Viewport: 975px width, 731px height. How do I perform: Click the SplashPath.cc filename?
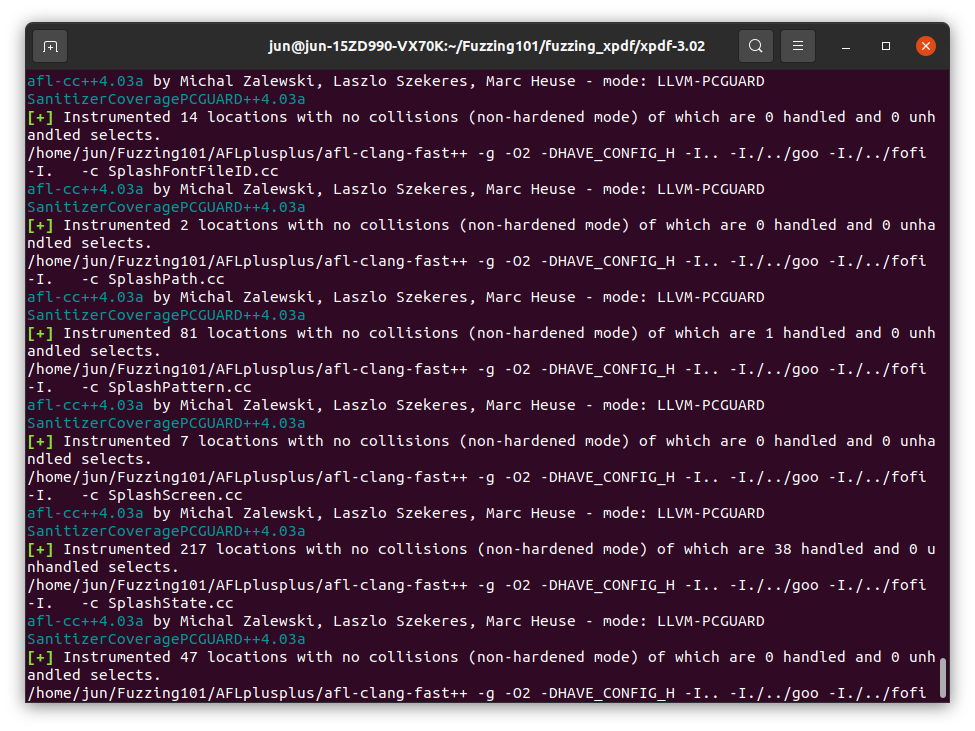tap(166, 279)
